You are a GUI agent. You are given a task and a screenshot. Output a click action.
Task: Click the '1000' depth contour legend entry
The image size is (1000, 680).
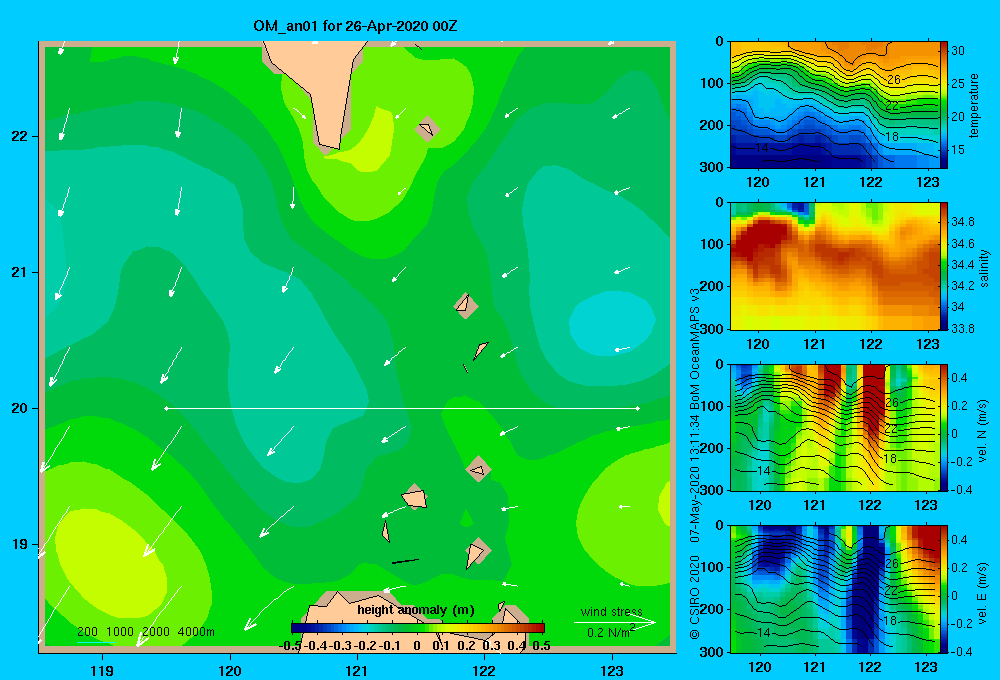tap(120, 632)
